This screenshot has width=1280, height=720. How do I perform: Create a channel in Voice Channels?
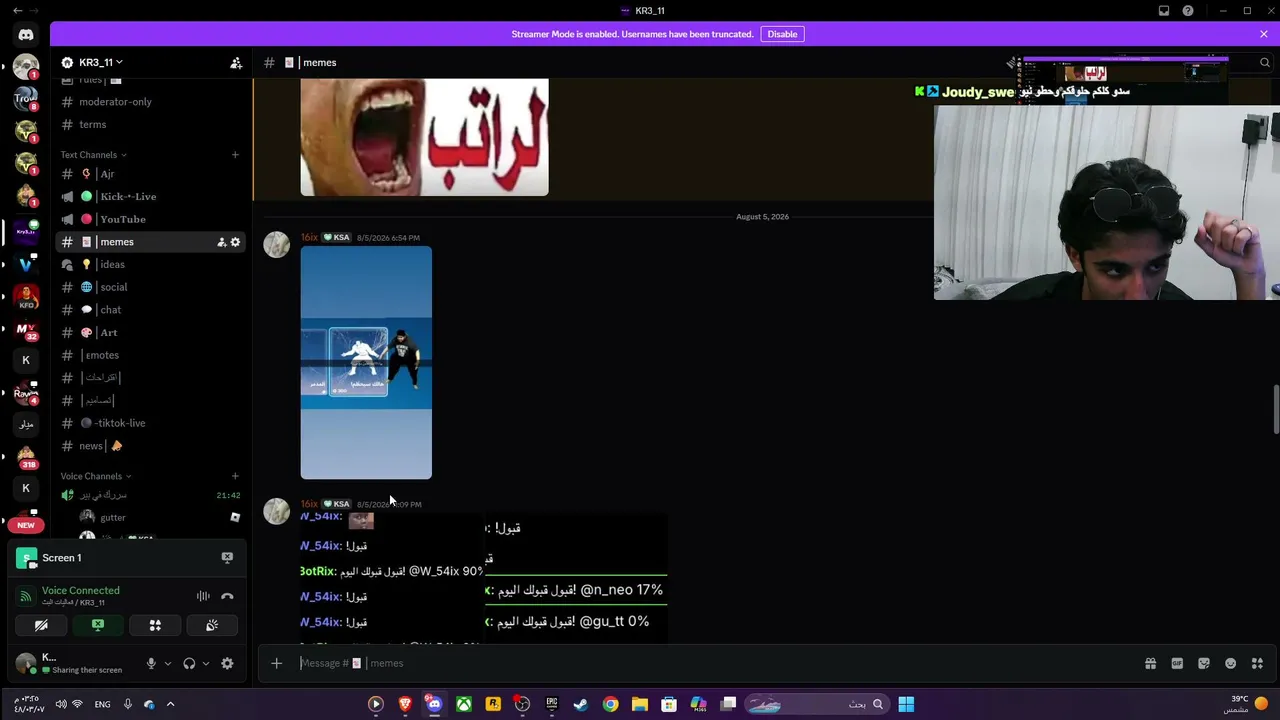pos(235,476)
